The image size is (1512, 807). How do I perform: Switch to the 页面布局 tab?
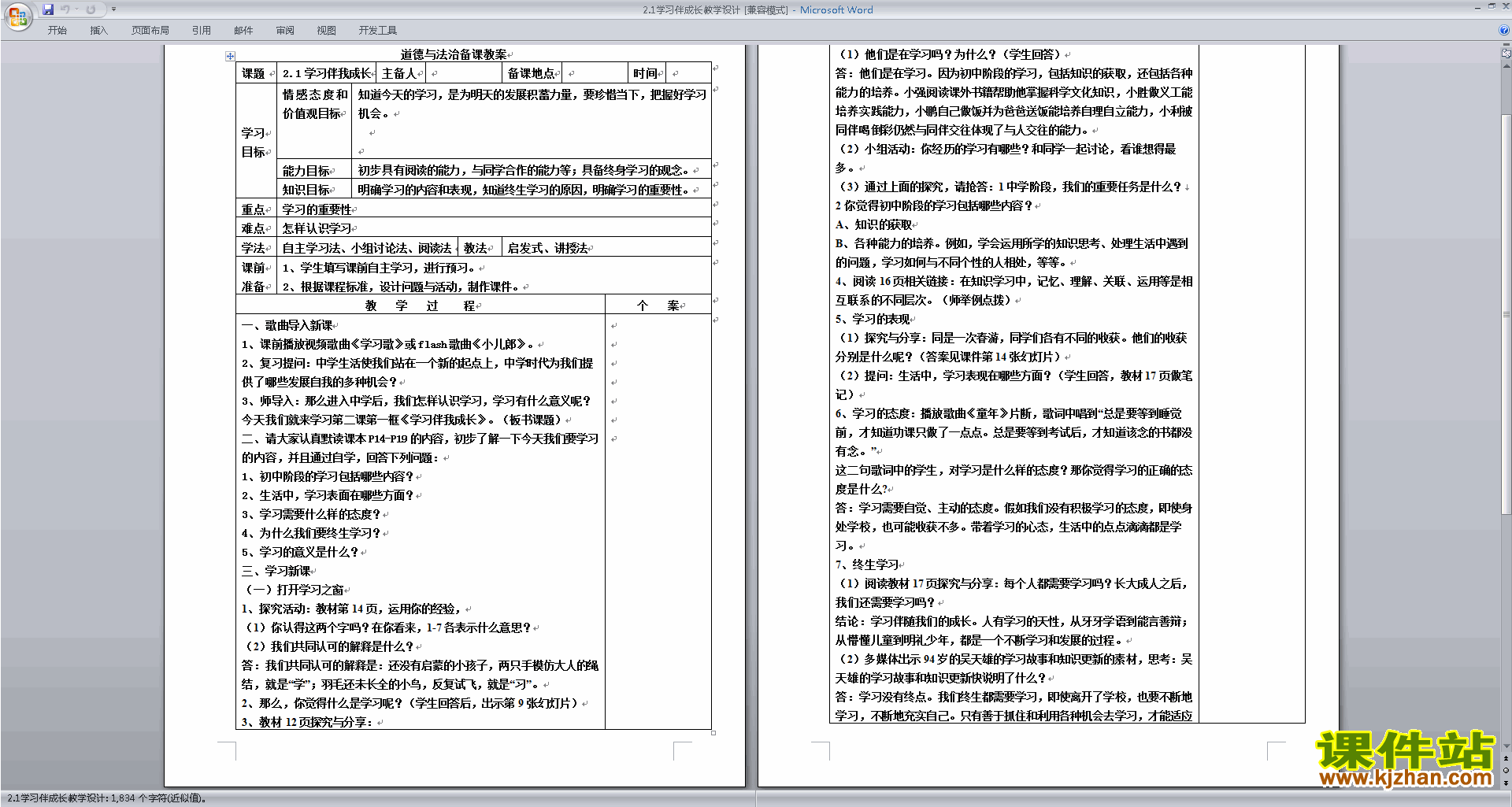(x=150, y=31)
